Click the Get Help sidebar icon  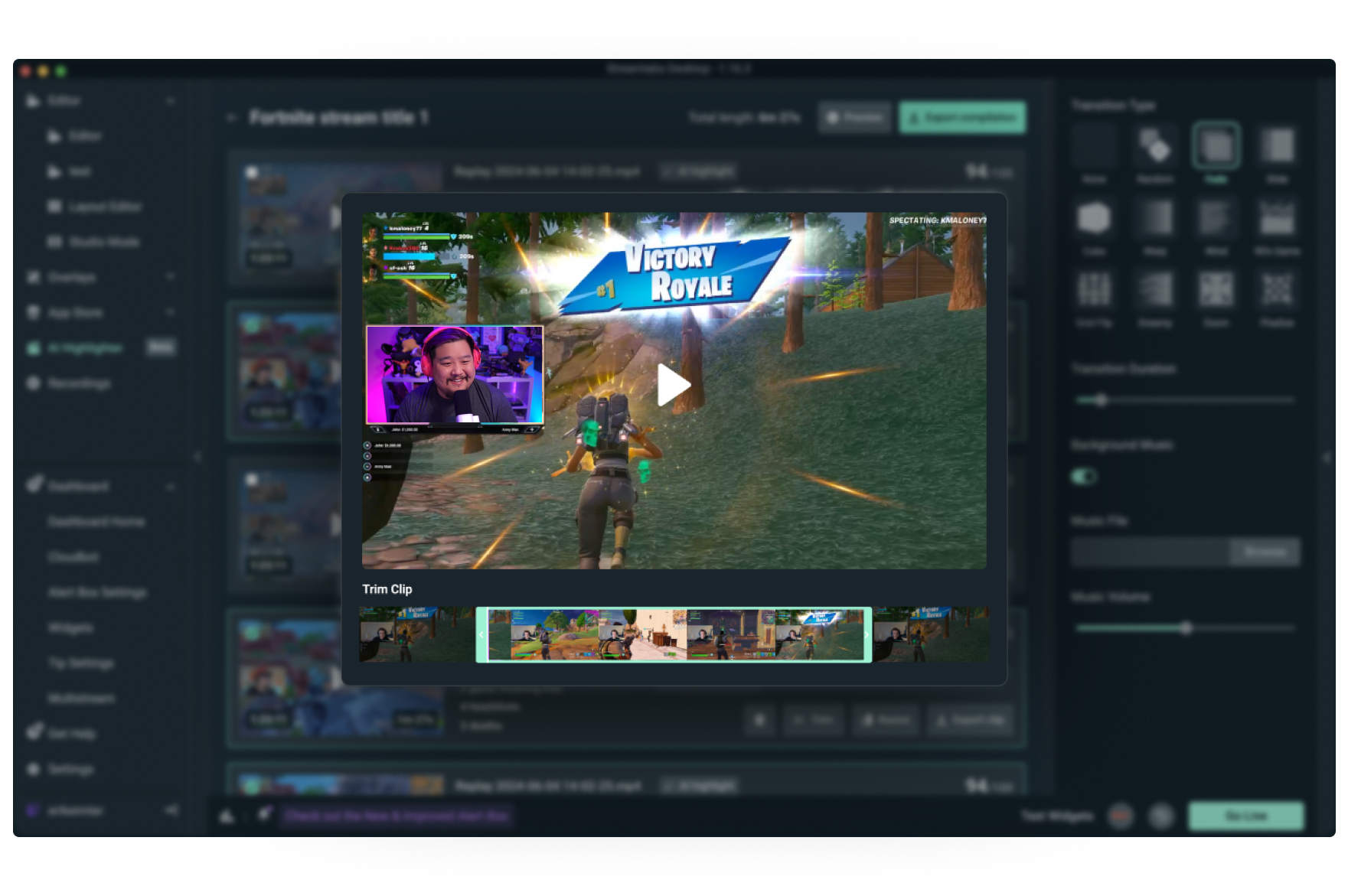tap(34, 731)
